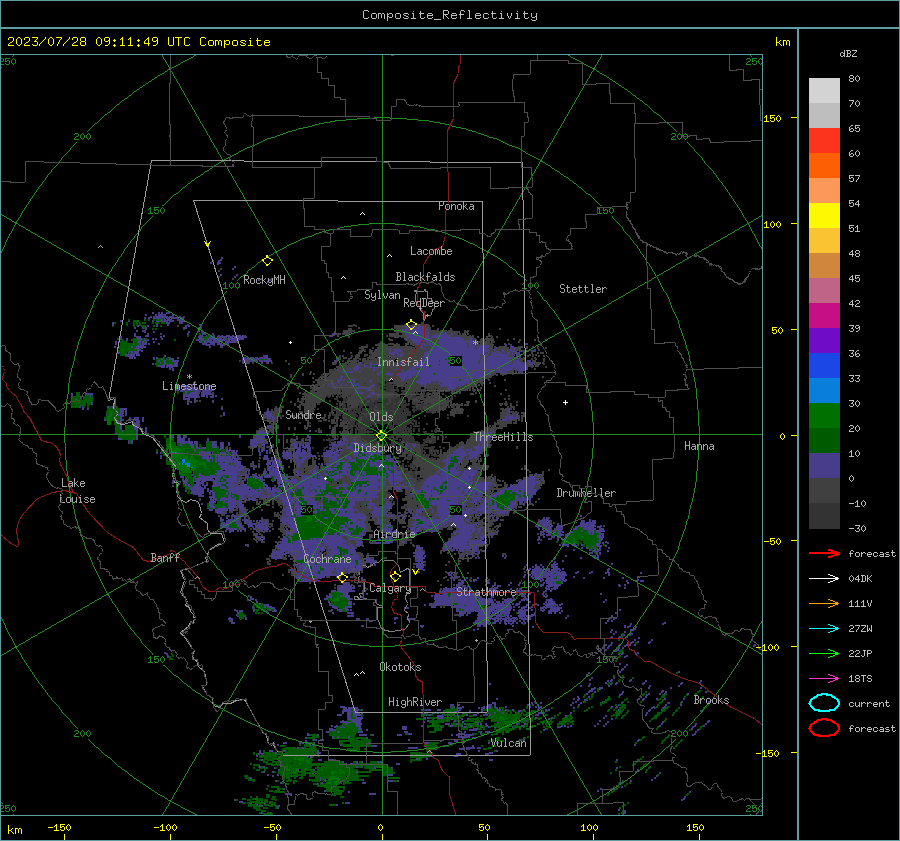This screenshot has width=900, height=841.
Task: Click the Sylvan label on map
Action: tap(382, 295)
